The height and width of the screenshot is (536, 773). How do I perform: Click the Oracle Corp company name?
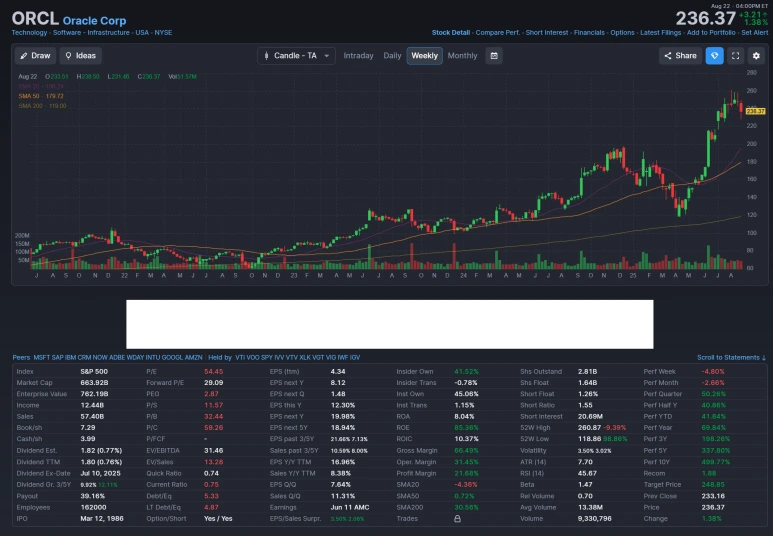(x=94, y=21)
